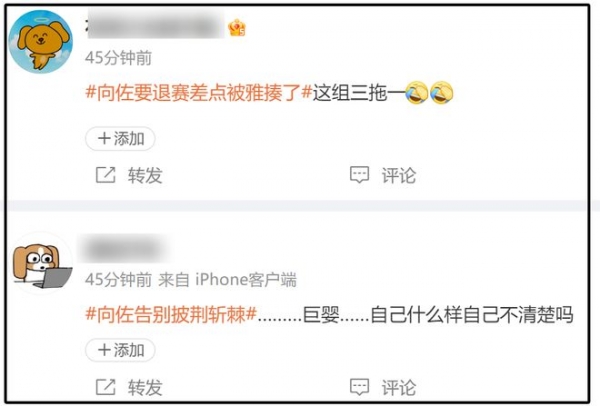The image size is (600, 406).
Task: Click 转发 label on first post
Action: pos(145,175)
